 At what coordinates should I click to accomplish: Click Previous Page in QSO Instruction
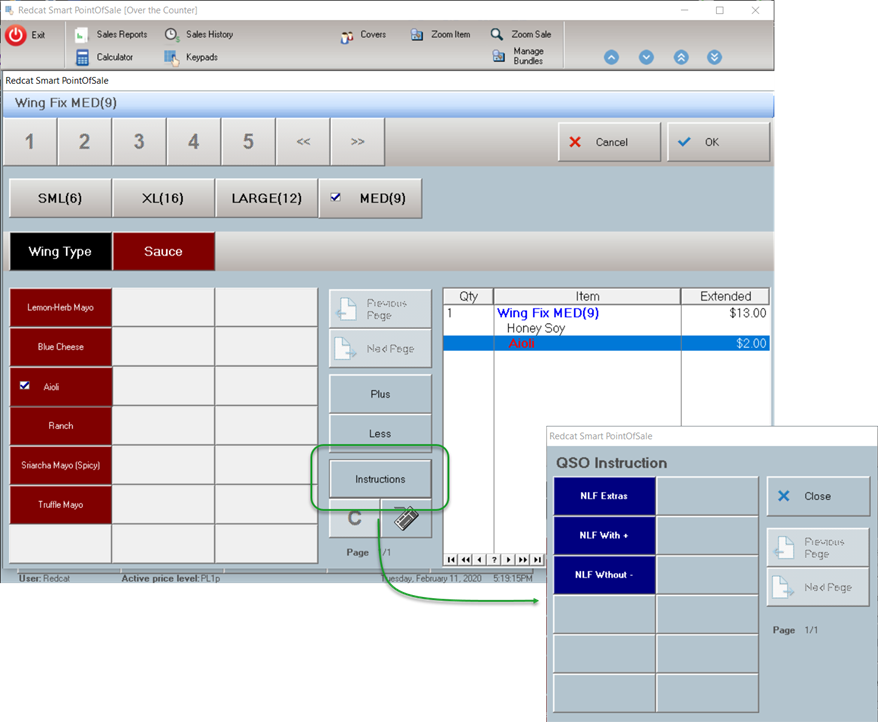pyautogui.click(x=818, y=547)
